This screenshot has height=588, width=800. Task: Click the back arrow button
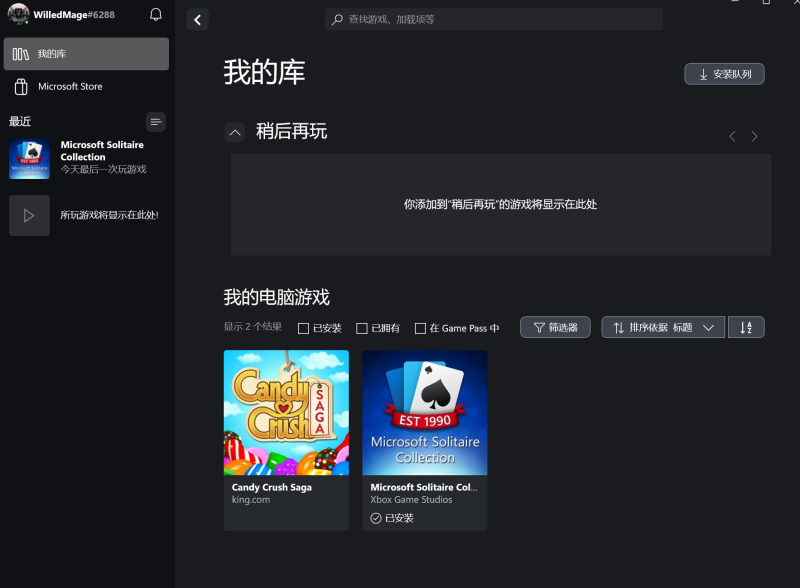(x=198, y=20)
